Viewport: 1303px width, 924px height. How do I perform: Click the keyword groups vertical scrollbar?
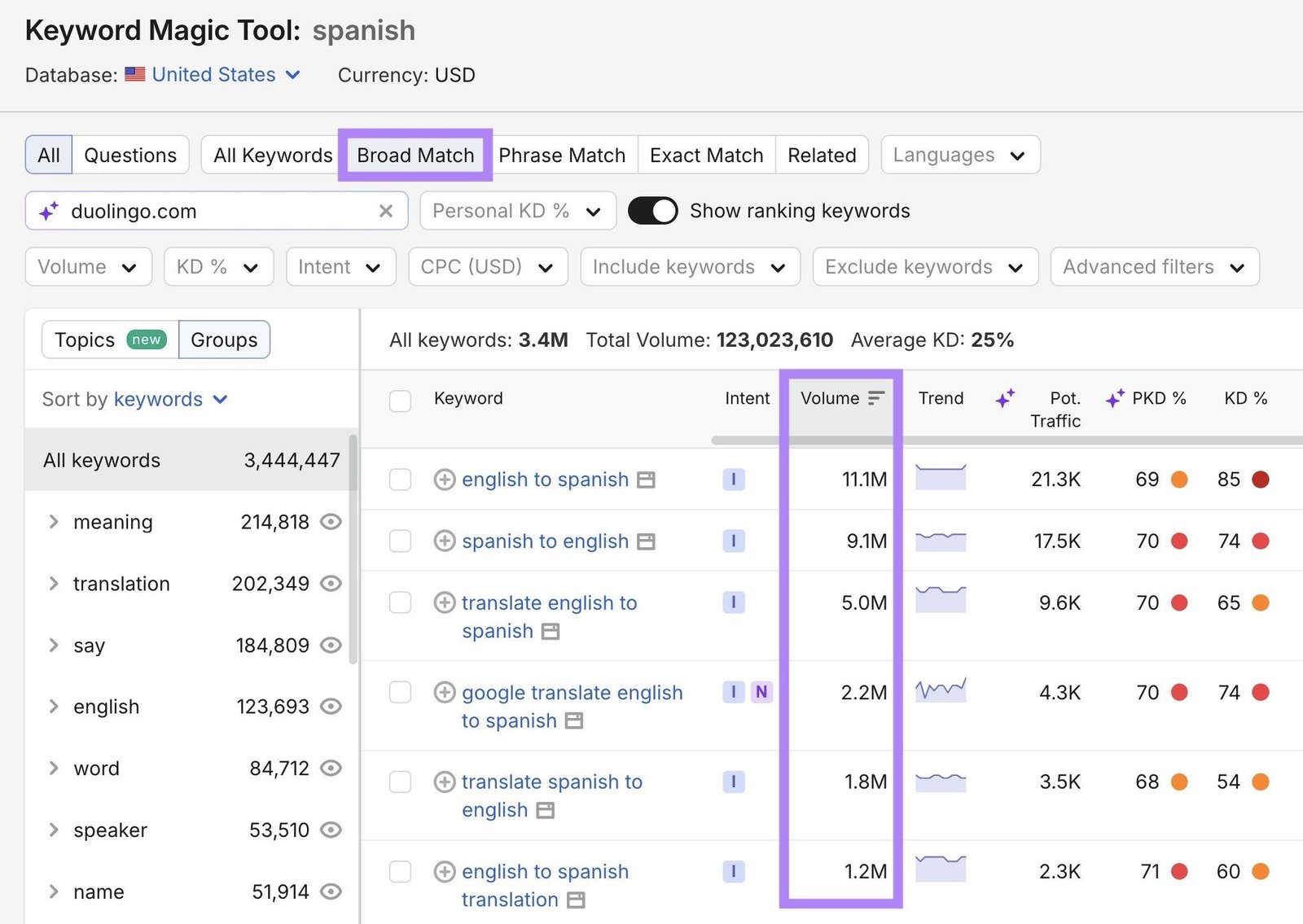[353, 550]
